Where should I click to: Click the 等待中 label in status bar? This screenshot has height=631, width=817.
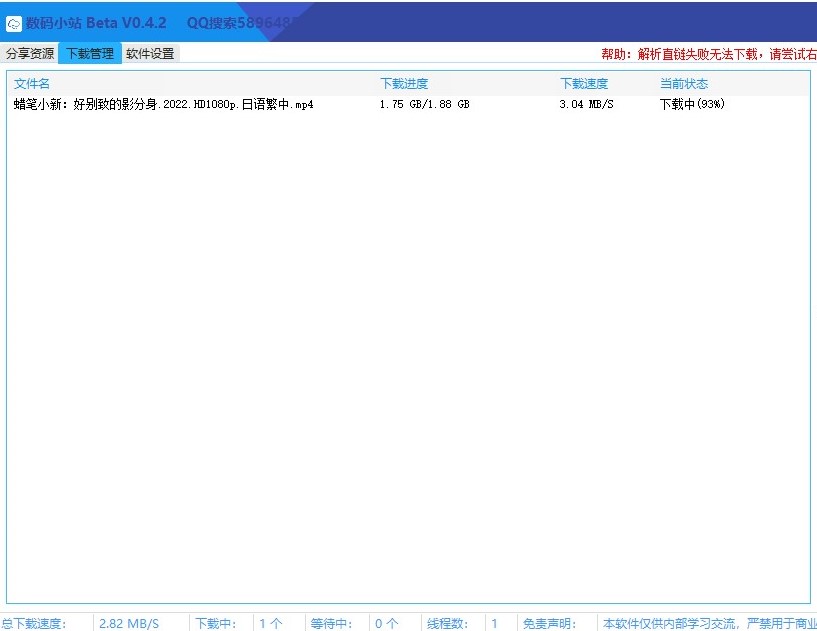pos(331,623)
